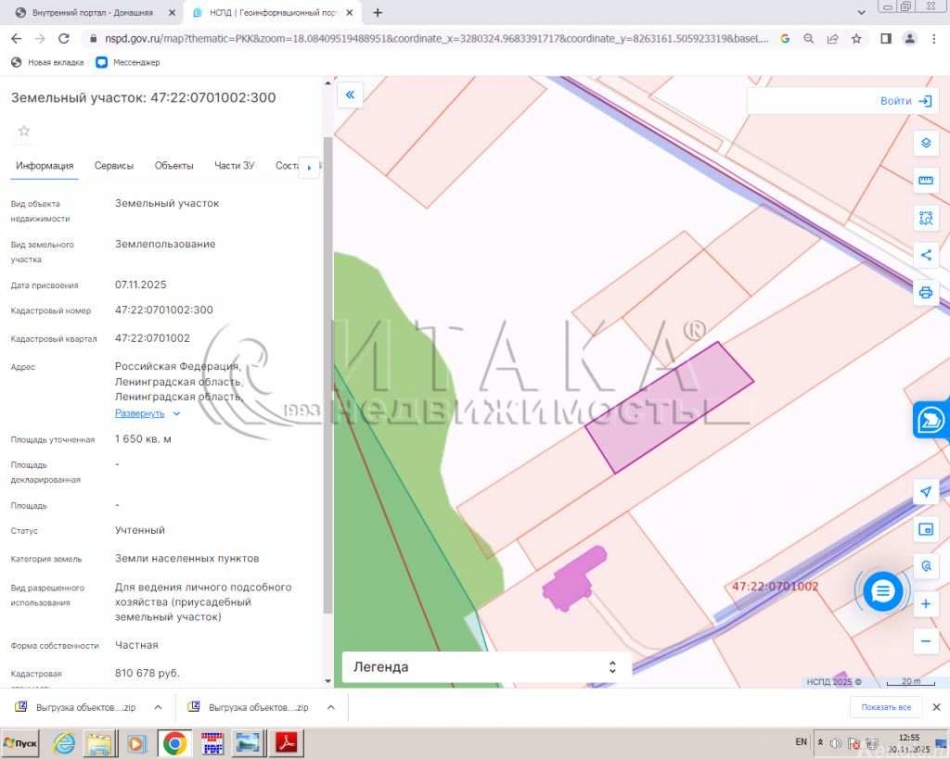Click the browser address bar
This screenshot has width=950, height=759.
400,37
